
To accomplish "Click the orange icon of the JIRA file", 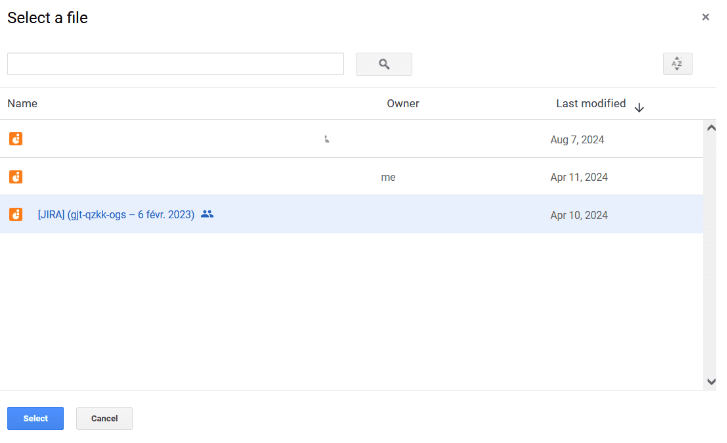I will pyautogui.click(x=16, y=214).
